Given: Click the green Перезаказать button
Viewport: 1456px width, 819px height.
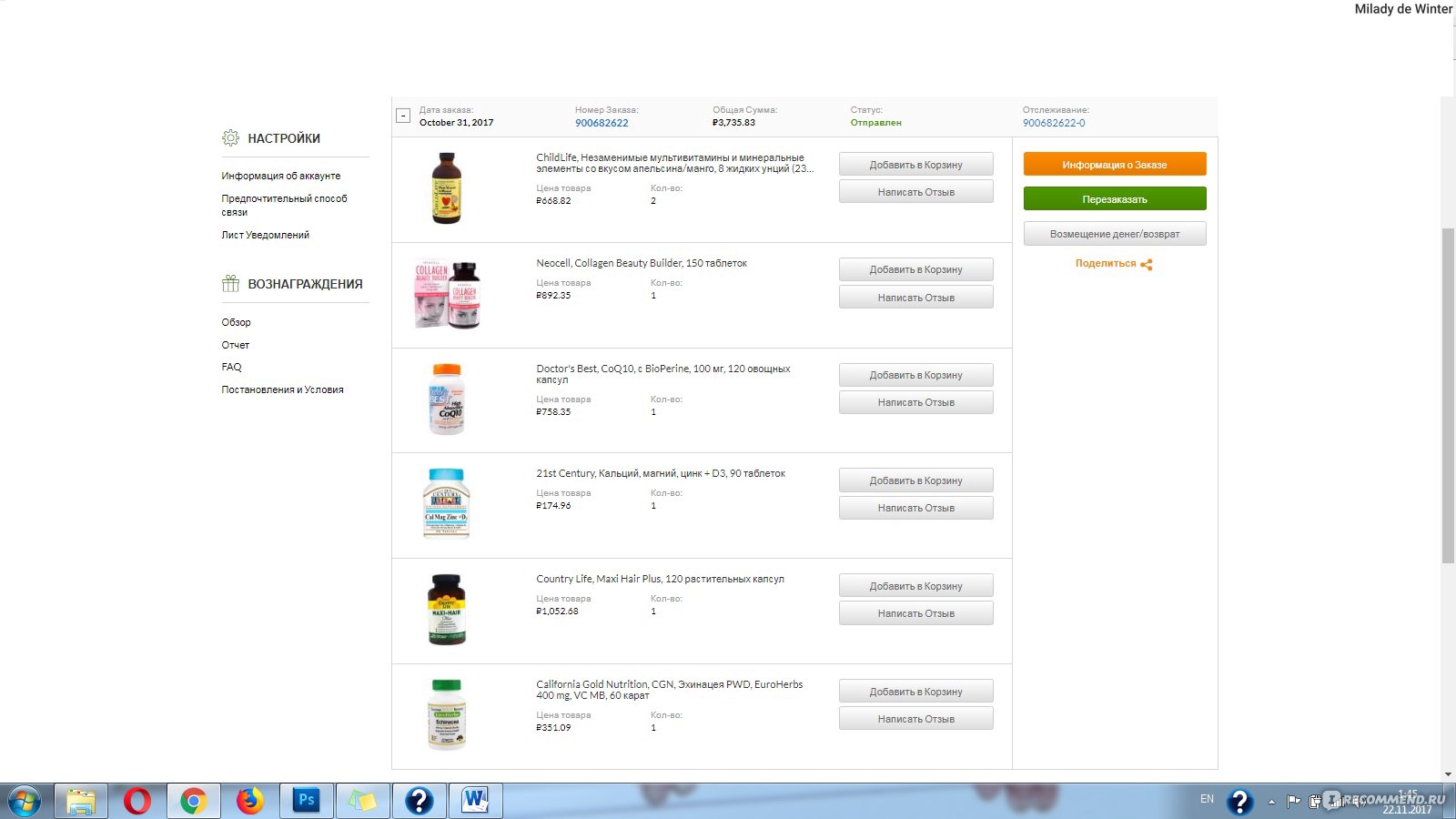Looking at the screenshot, I should click(1115, 198).
